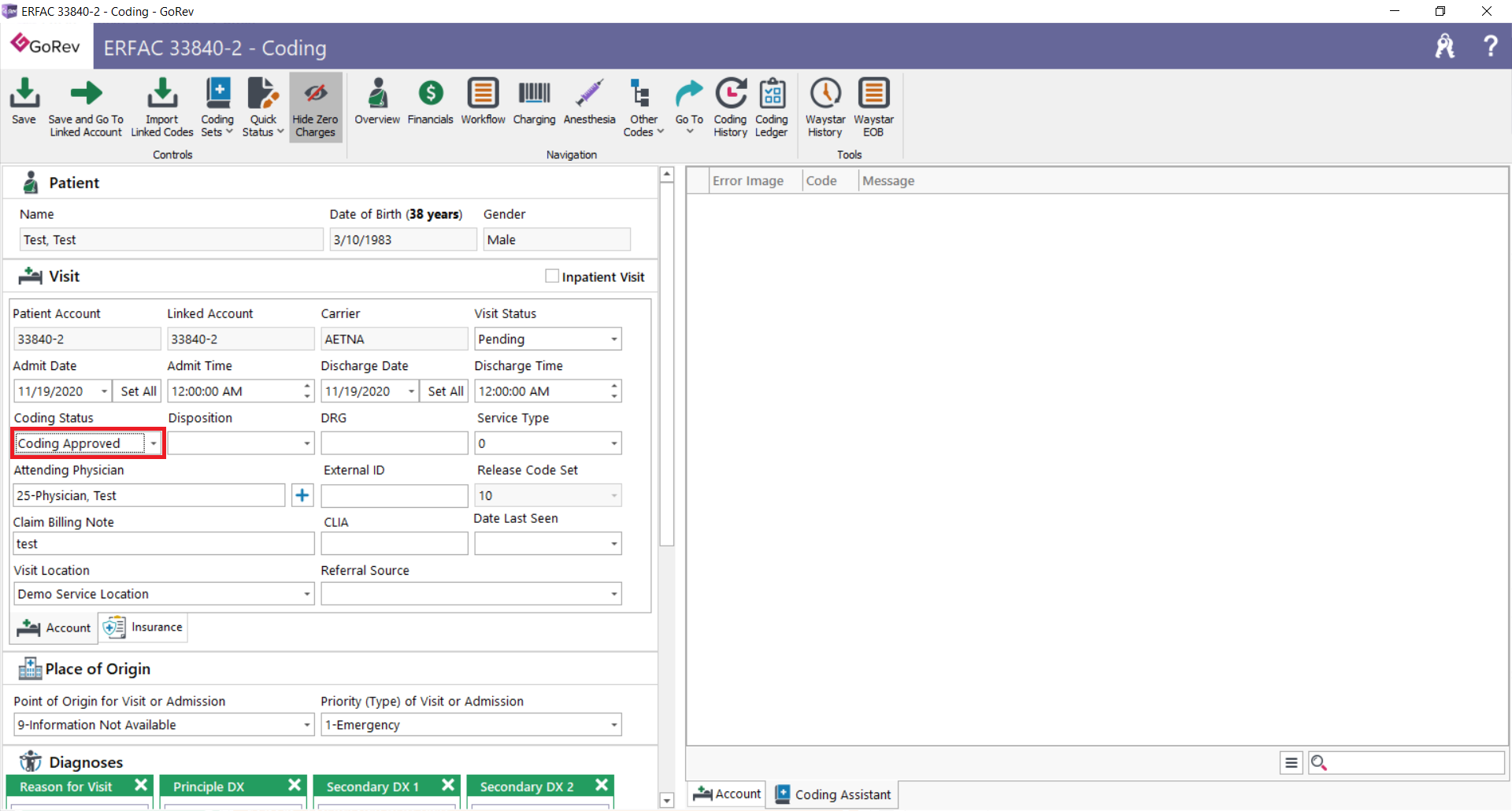The height and width of the screenshot is (811, 1512).
Task: Open Coding Ledger
Action: 771,107
